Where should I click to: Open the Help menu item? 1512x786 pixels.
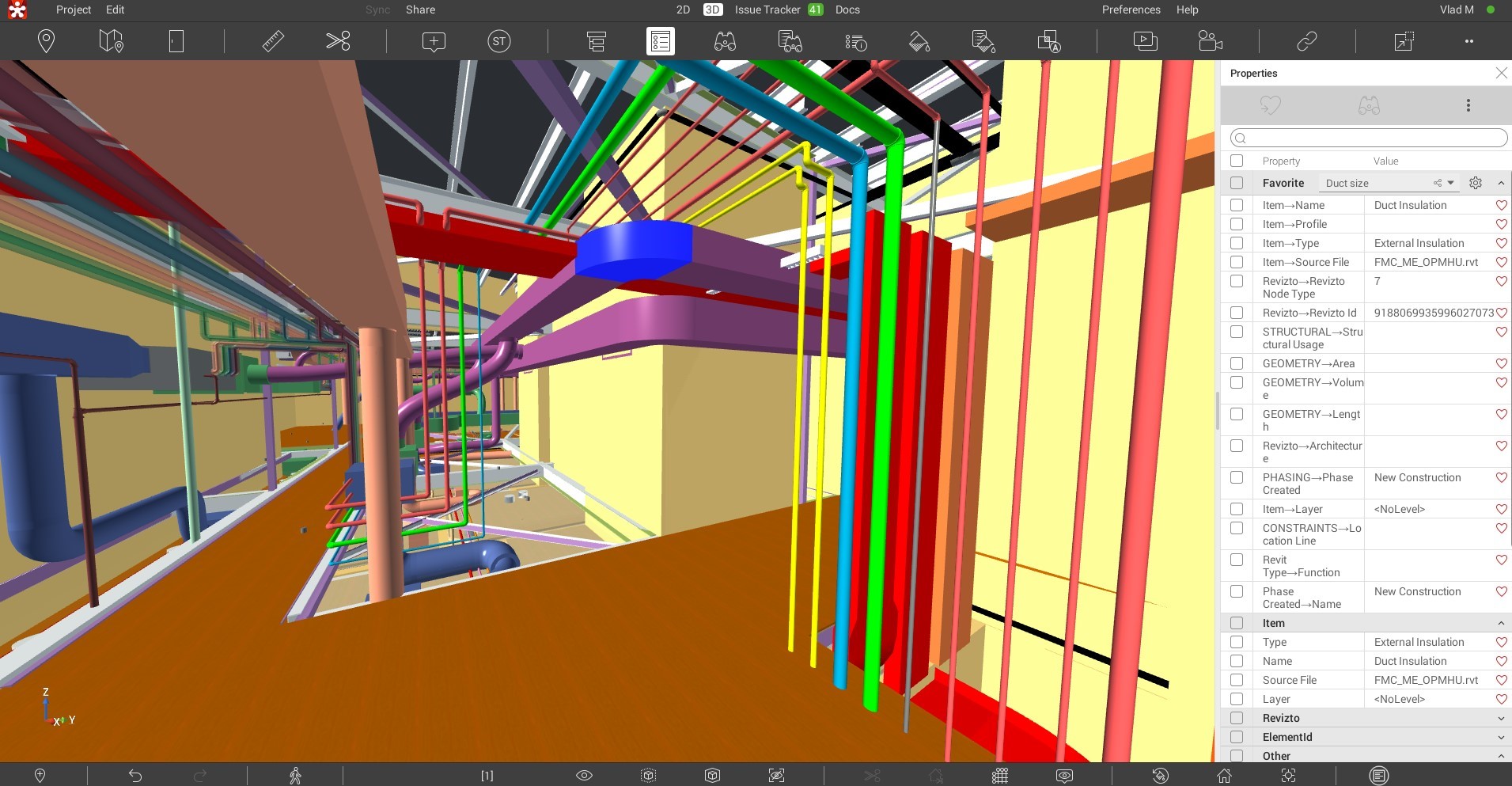1186,9
